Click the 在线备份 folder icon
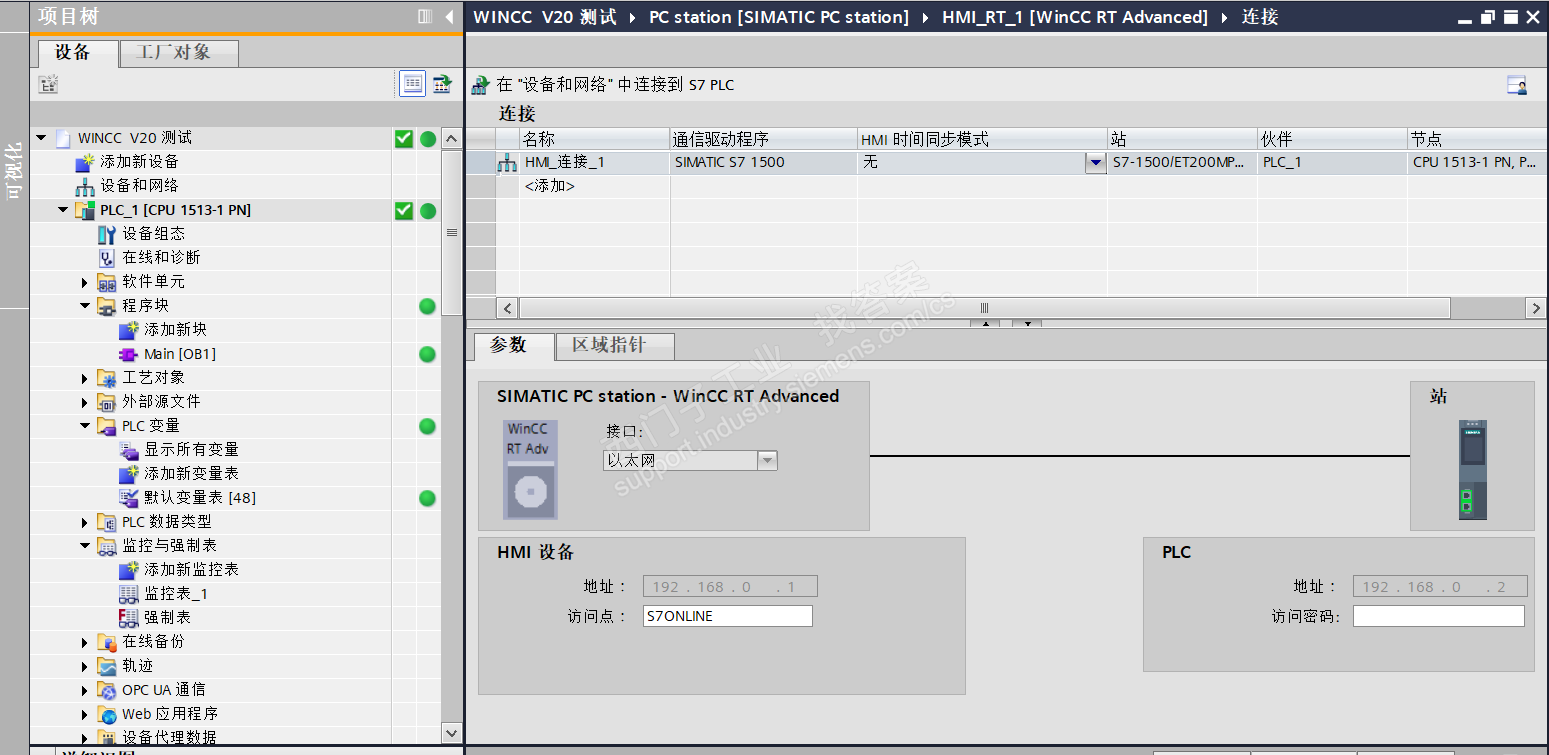This screenshot has width=1549, height=755. point(107,642)
